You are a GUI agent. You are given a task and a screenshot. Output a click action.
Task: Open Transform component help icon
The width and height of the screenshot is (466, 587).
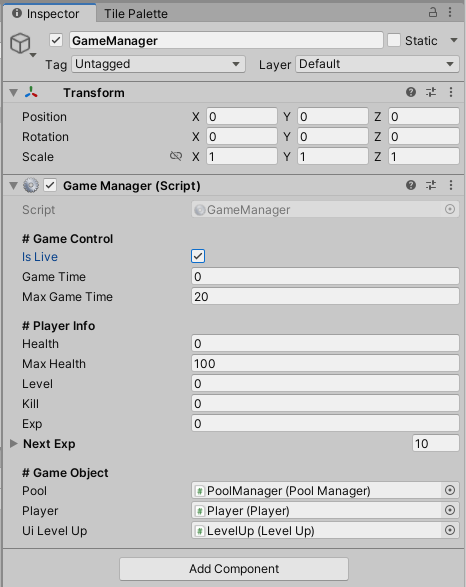click(411, 92)
